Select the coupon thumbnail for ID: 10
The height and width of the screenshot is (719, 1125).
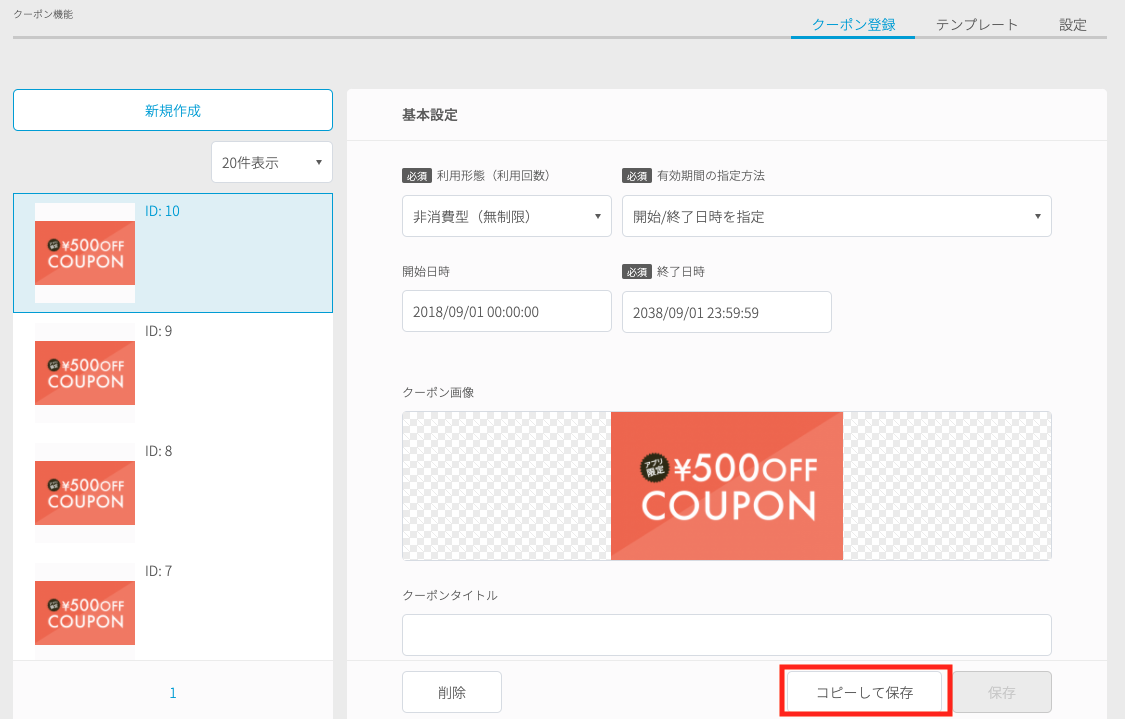tap(85, 253)
